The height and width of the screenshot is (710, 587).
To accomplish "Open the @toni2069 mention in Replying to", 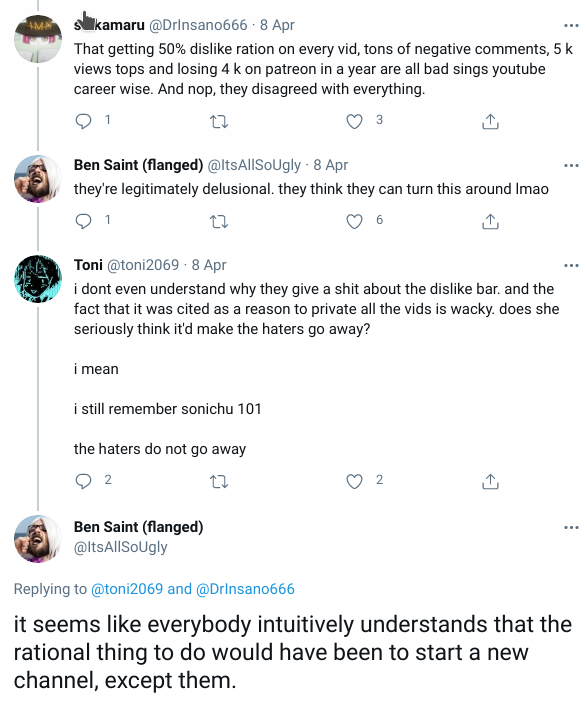I will pos(127,589).
